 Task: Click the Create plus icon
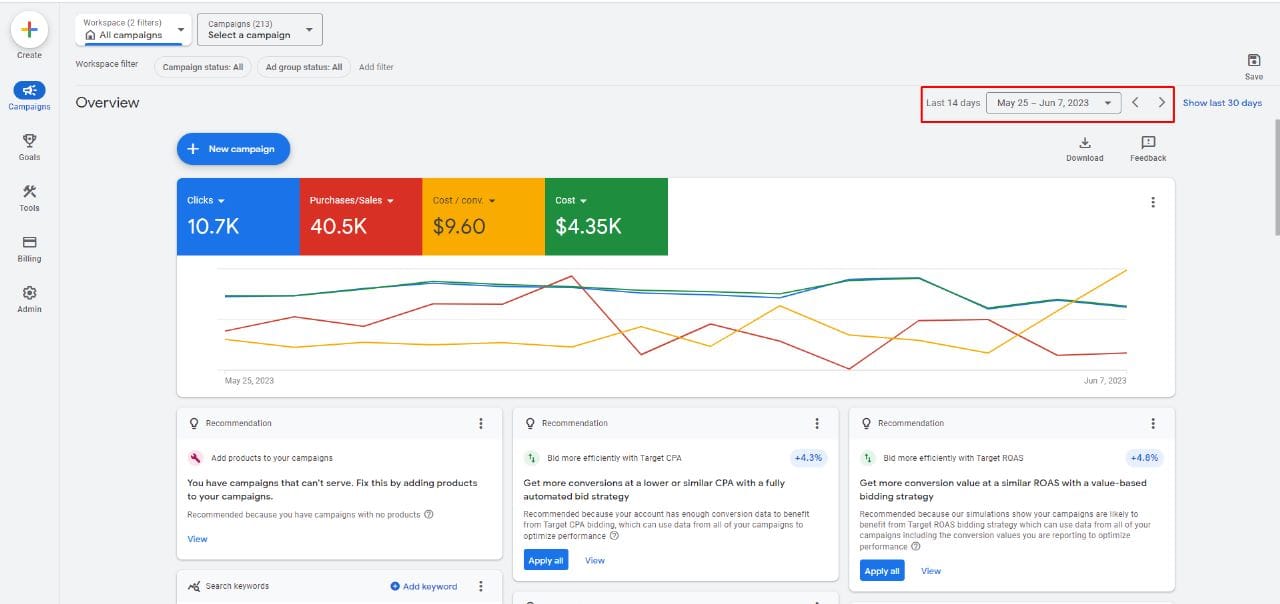[x=29, y=30]
